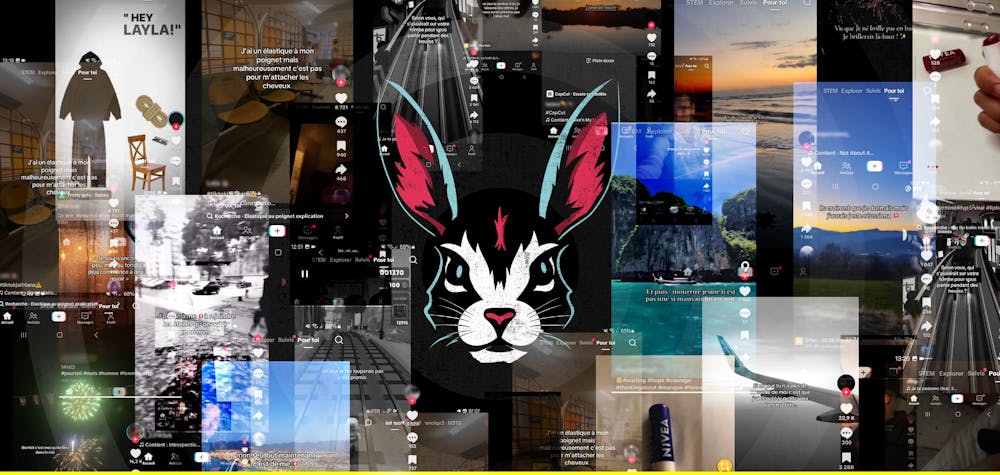1000x475 pixels.
Task: Switch to Explorer tab on the top sunset screen
Action: [x=722, y=3]
